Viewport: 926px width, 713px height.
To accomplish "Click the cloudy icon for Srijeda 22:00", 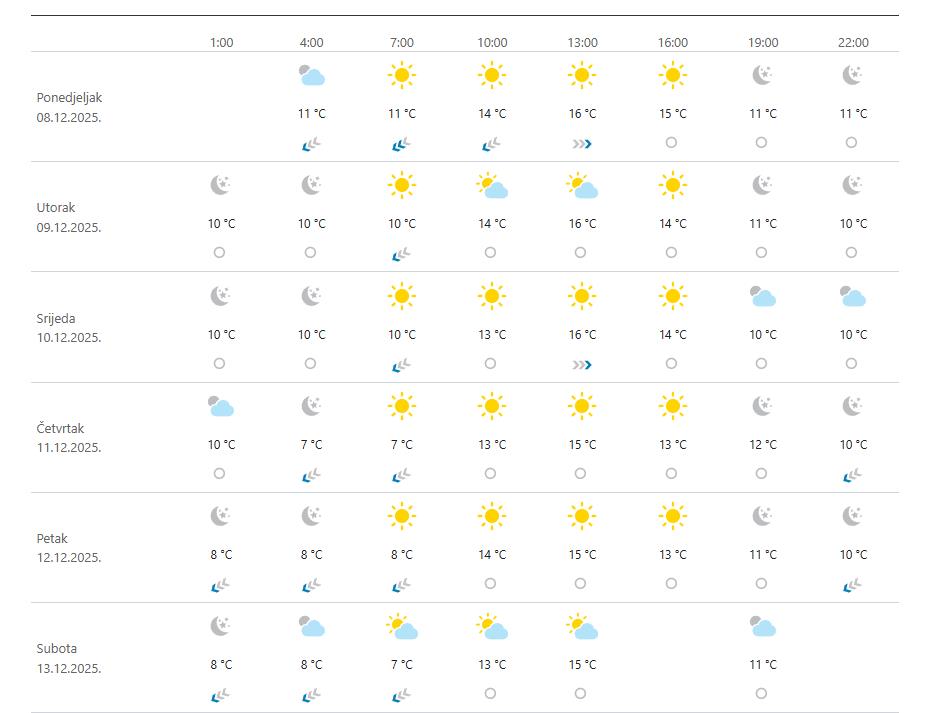I will click(853, 296).
